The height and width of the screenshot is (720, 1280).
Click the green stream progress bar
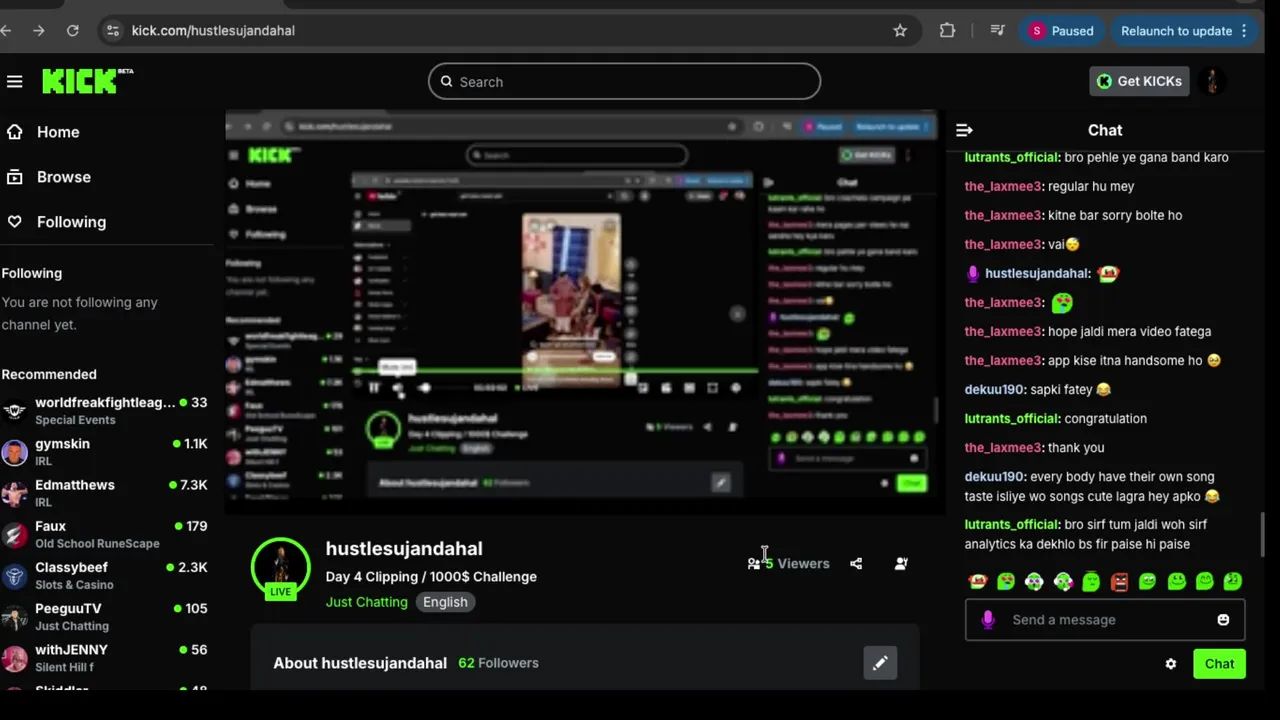pos(556,372)
